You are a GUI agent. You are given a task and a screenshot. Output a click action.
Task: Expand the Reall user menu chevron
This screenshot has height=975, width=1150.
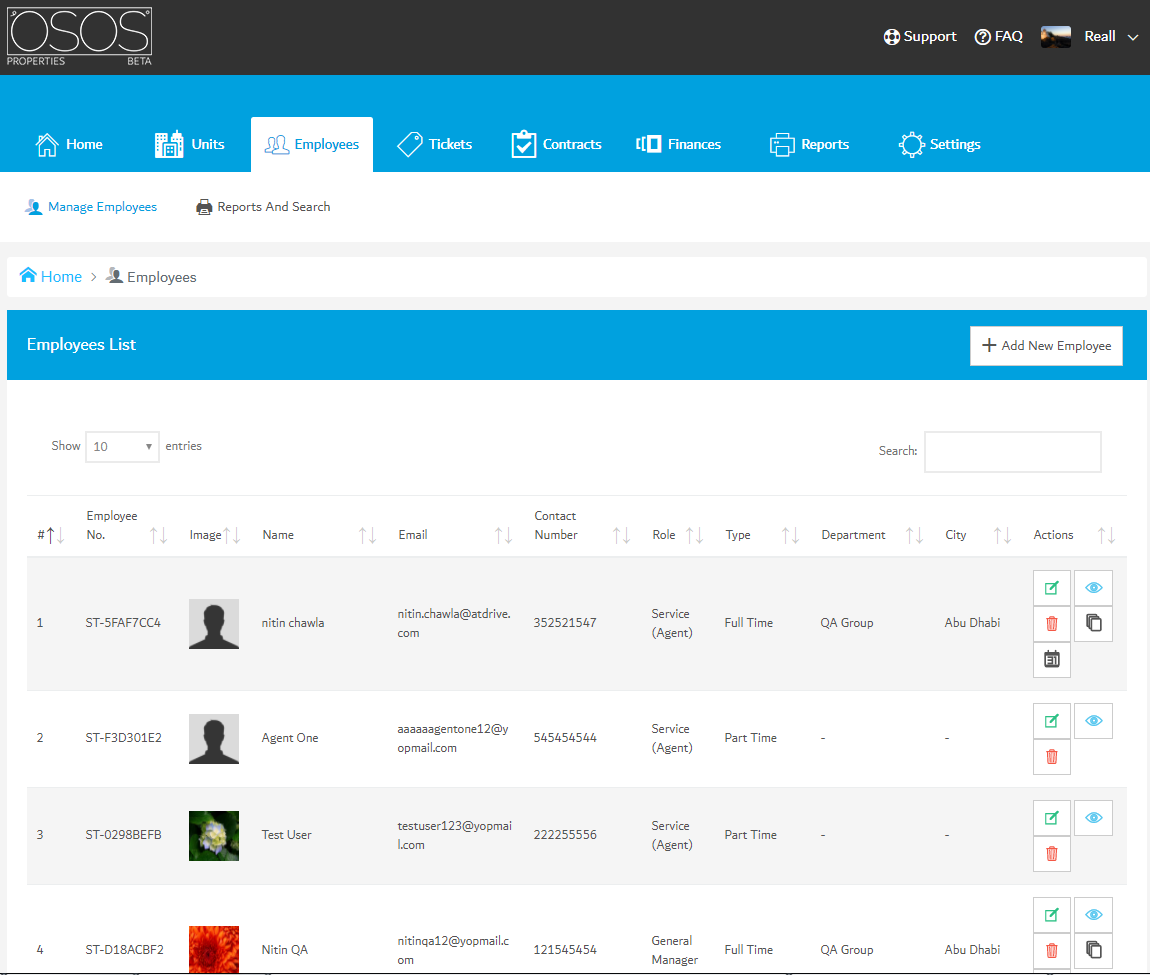(1133, 37)
